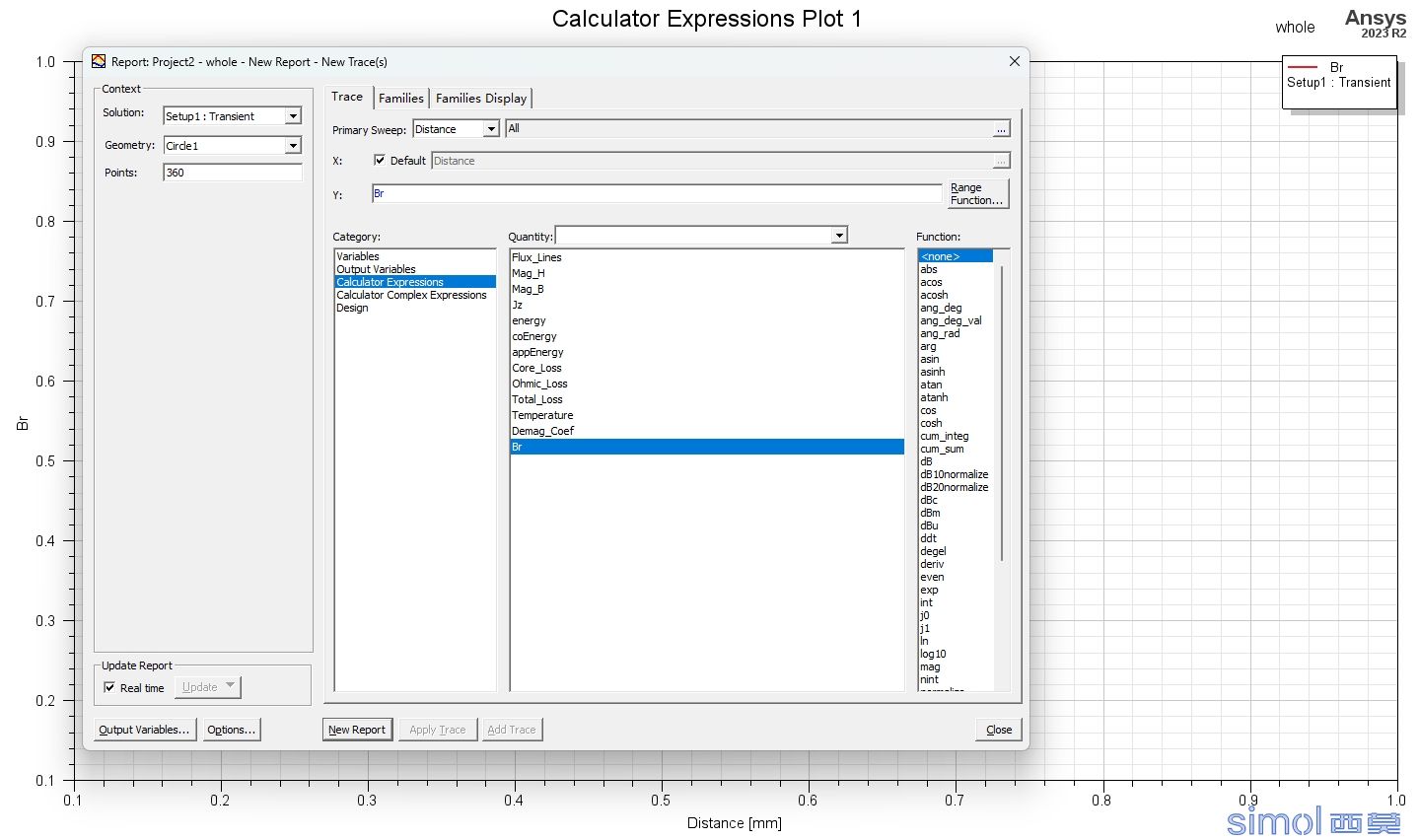Image resolution: width=1419 pixels, height=840 pixels.
Task: Close the Report dialog with X
Action: click(1014, 61)
